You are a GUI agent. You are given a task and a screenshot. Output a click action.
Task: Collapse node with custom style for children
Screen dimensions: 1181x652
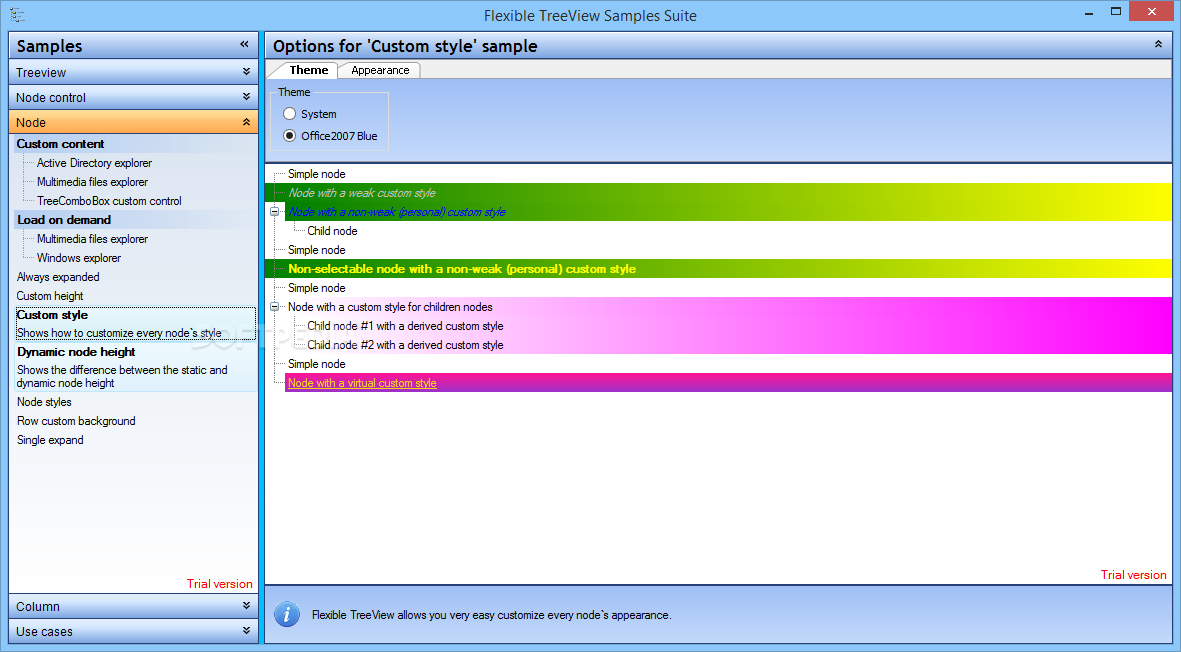coord(275,306)
